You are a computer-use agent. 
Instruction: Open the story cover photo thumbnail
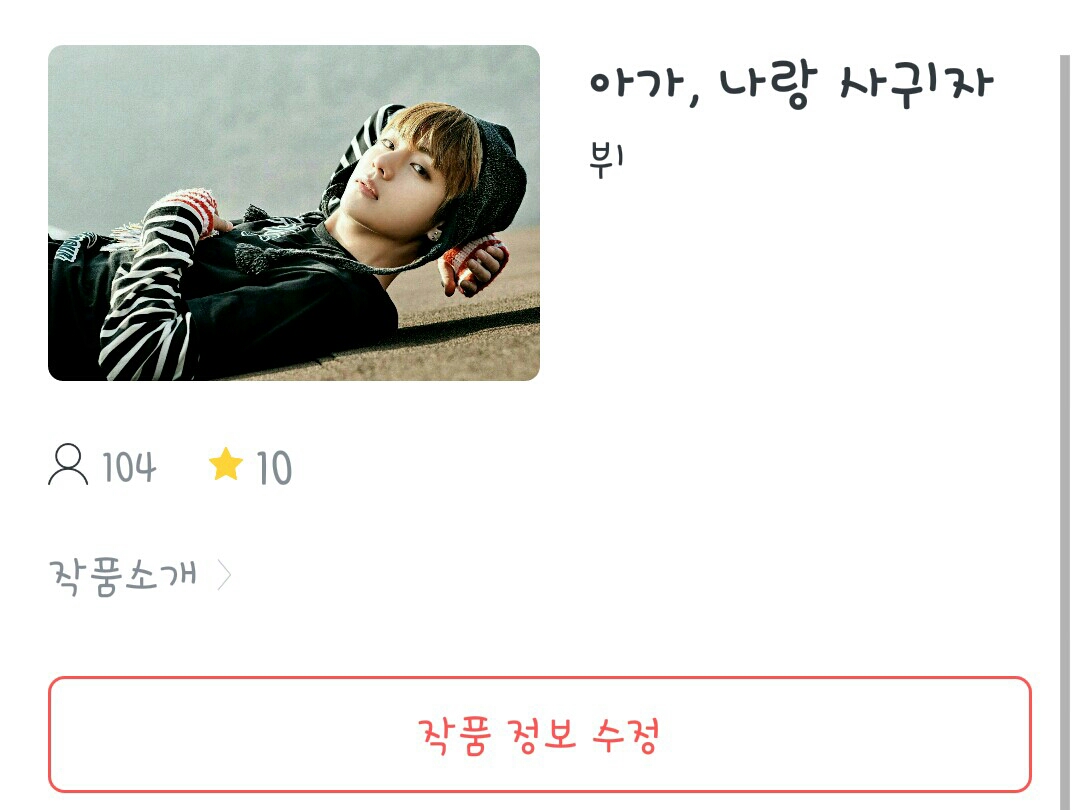(293, 213)
